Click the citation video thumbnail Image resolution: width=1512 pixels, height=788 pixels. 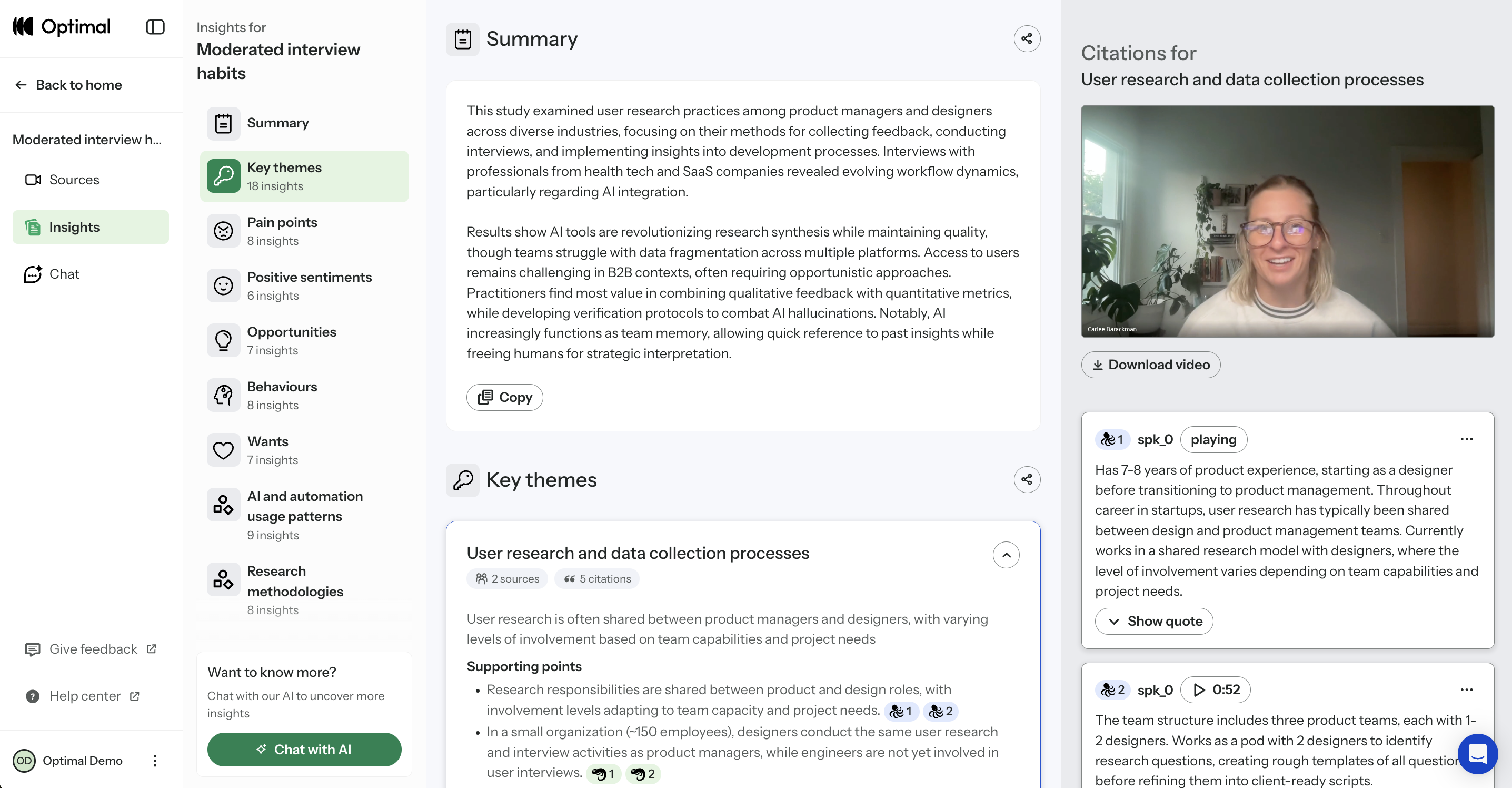(x=1287, y=221)
